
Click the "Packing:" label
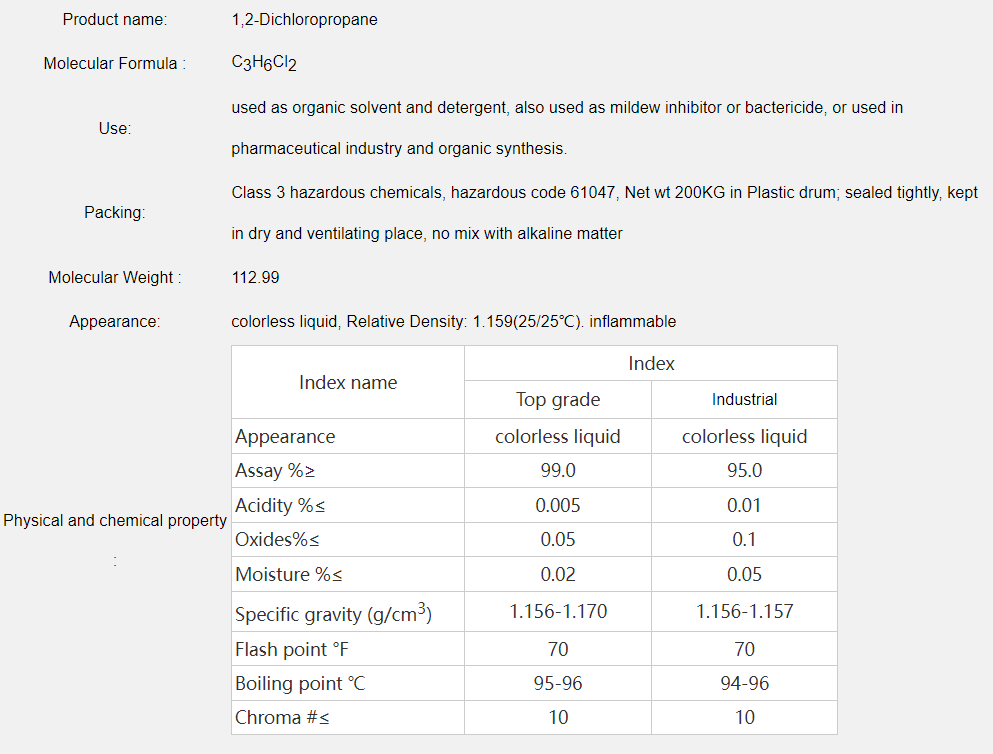point(115,212)
